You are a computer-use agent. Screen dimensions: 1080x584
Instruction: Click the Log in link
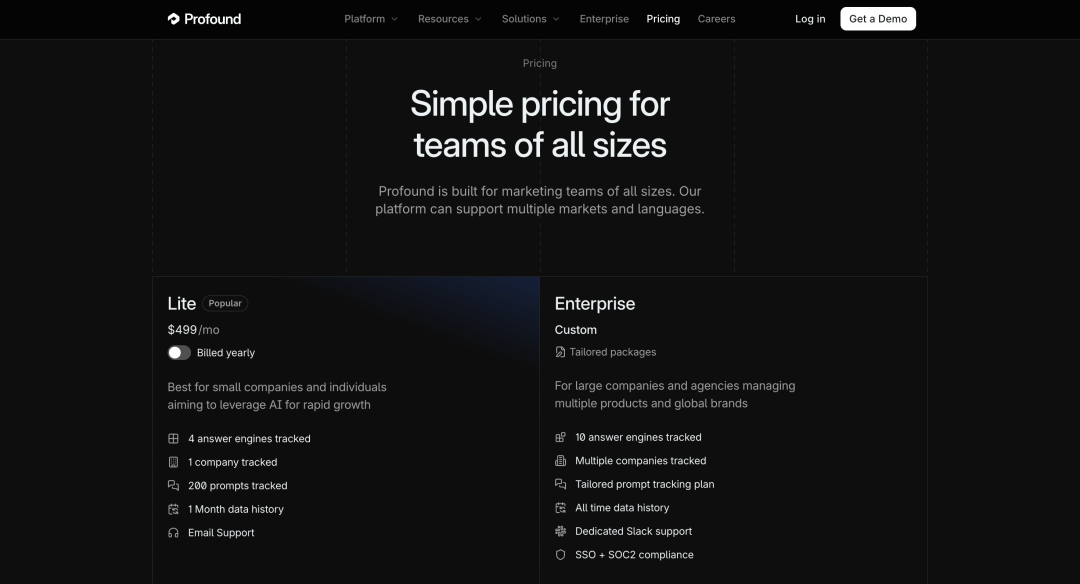[x=810, y=19]
